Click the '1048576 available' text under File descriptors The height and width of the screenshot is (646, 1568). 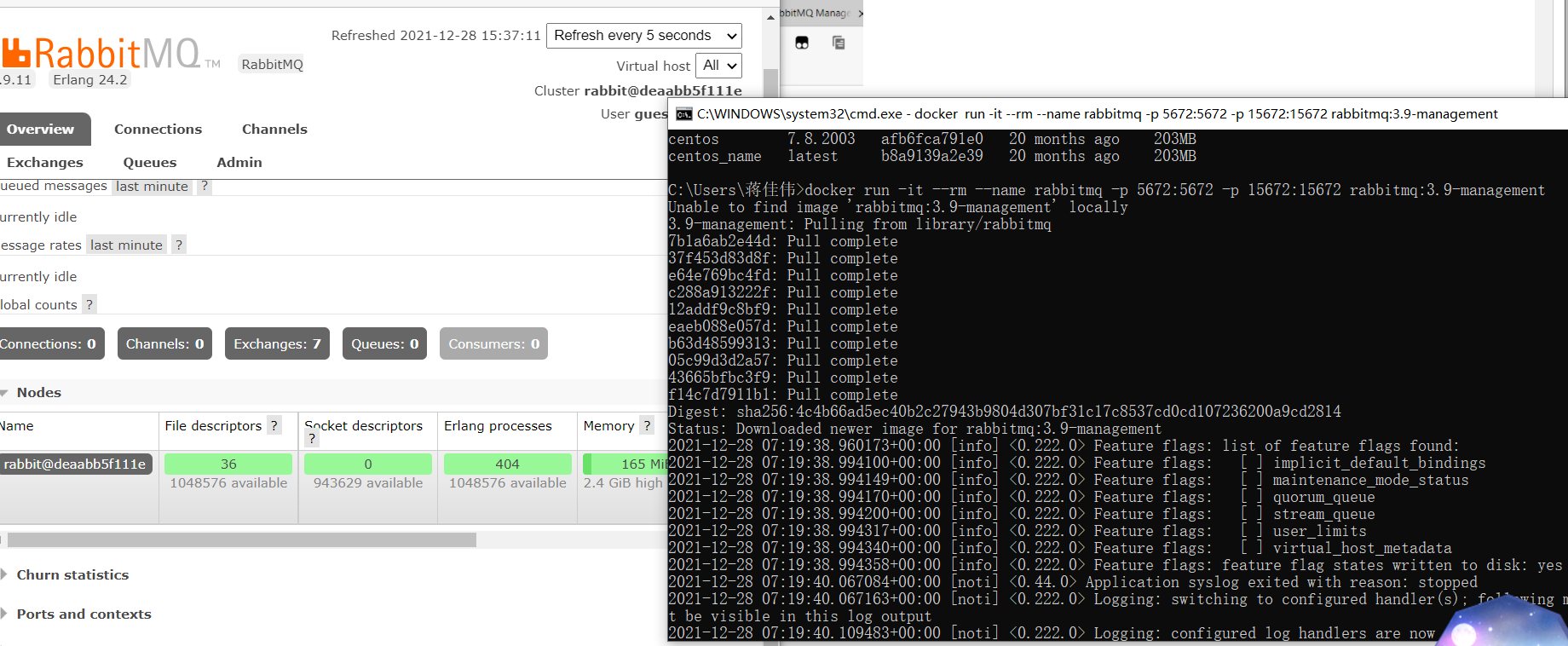228,483
